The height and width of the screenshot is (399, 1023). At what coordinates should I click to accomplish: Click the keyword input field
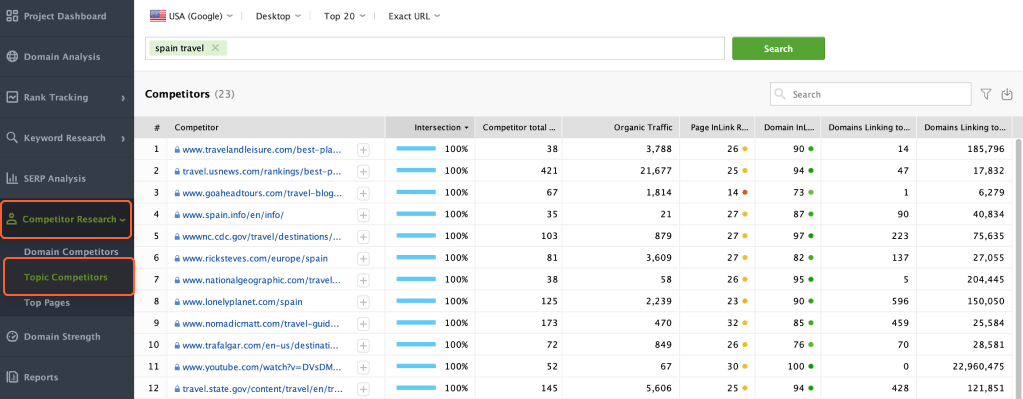coord(435,48)
